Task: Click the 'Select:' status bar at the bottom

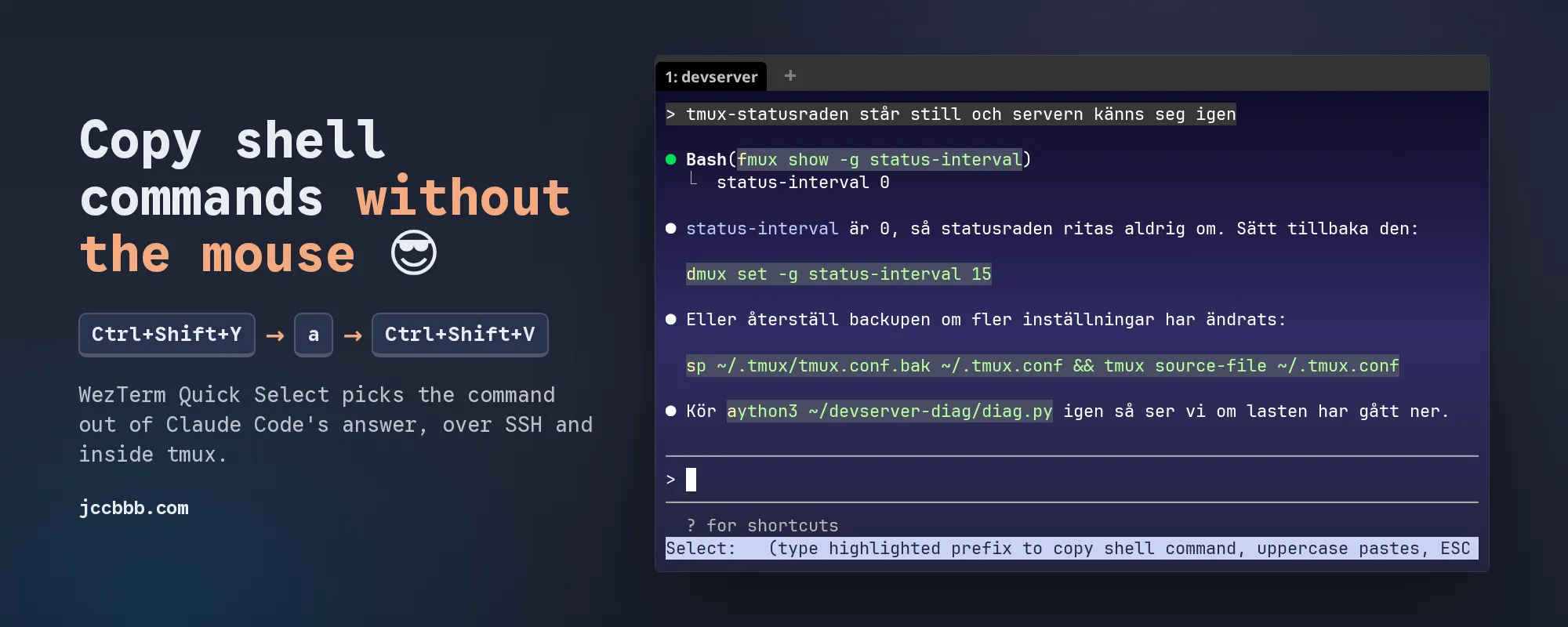Action: [x=1072, y=549]
